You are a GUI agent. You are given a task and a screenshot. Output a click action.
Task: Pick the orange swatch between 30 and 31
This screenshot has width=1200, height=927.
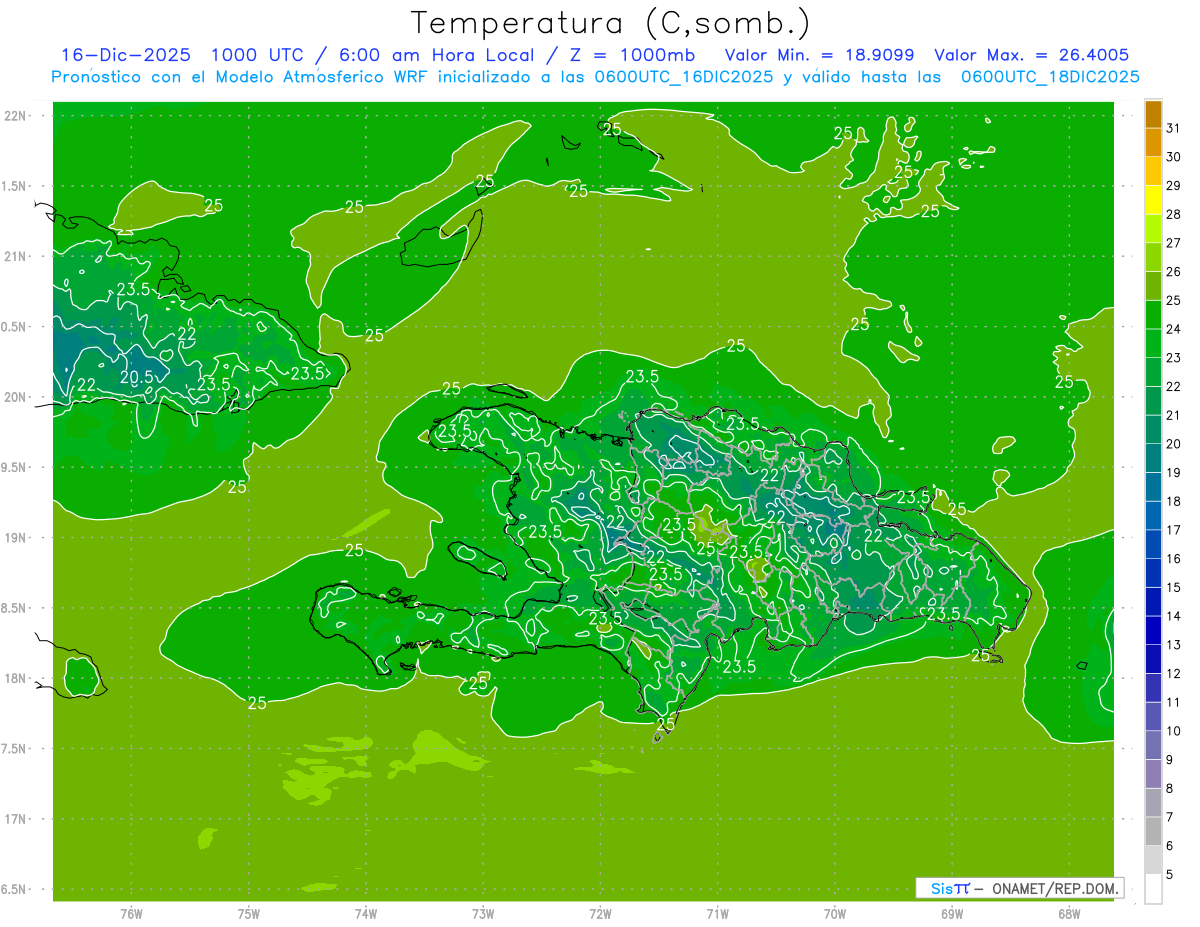click(1153, 143)
